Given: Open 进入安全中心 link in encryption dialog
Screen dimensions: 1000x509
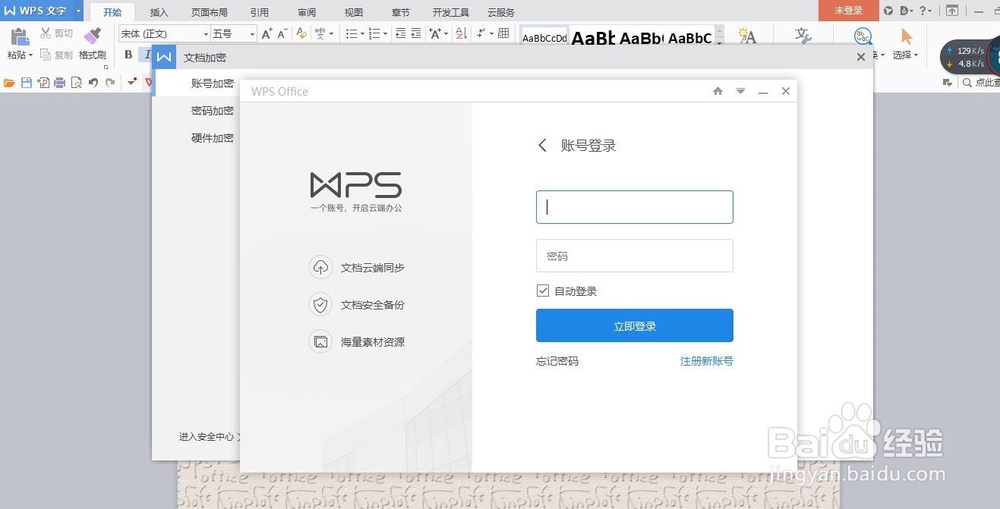Looking at the screenshot, I should (x=210, y=437).
